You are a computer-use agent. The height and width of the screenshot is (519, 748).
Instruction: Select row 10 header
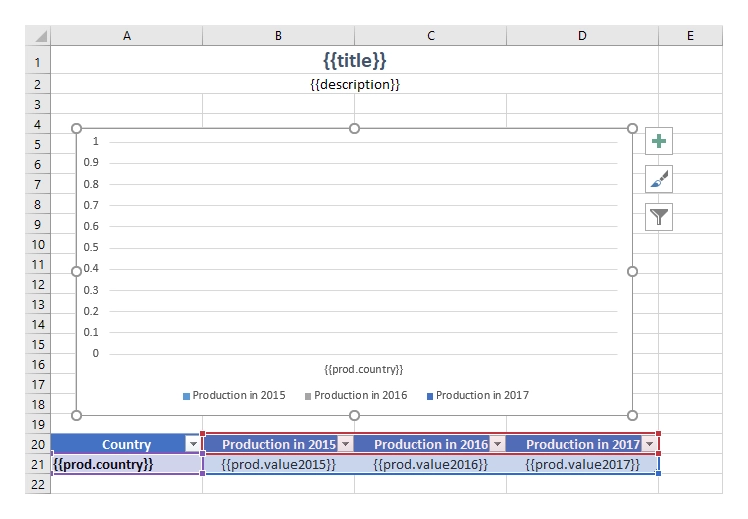pyautogui.click(x=38, y=244)
